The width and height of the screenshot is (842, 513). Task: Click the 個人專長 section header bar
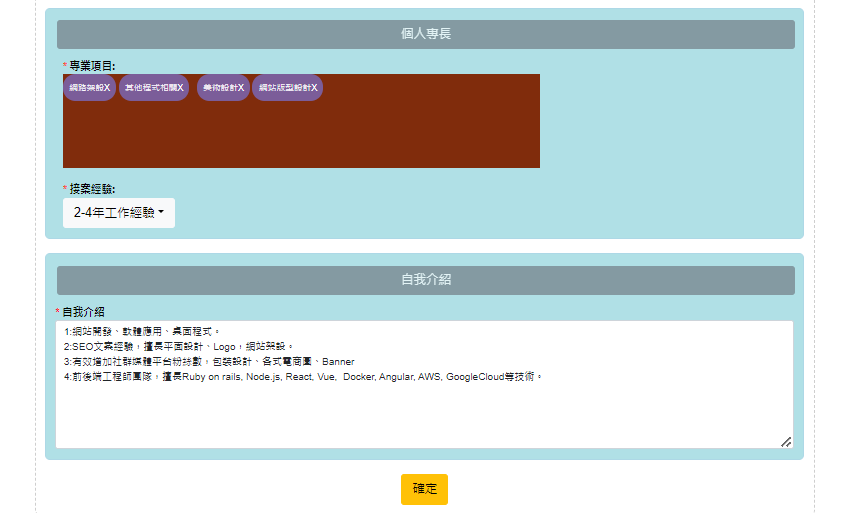tap(425, 34)
